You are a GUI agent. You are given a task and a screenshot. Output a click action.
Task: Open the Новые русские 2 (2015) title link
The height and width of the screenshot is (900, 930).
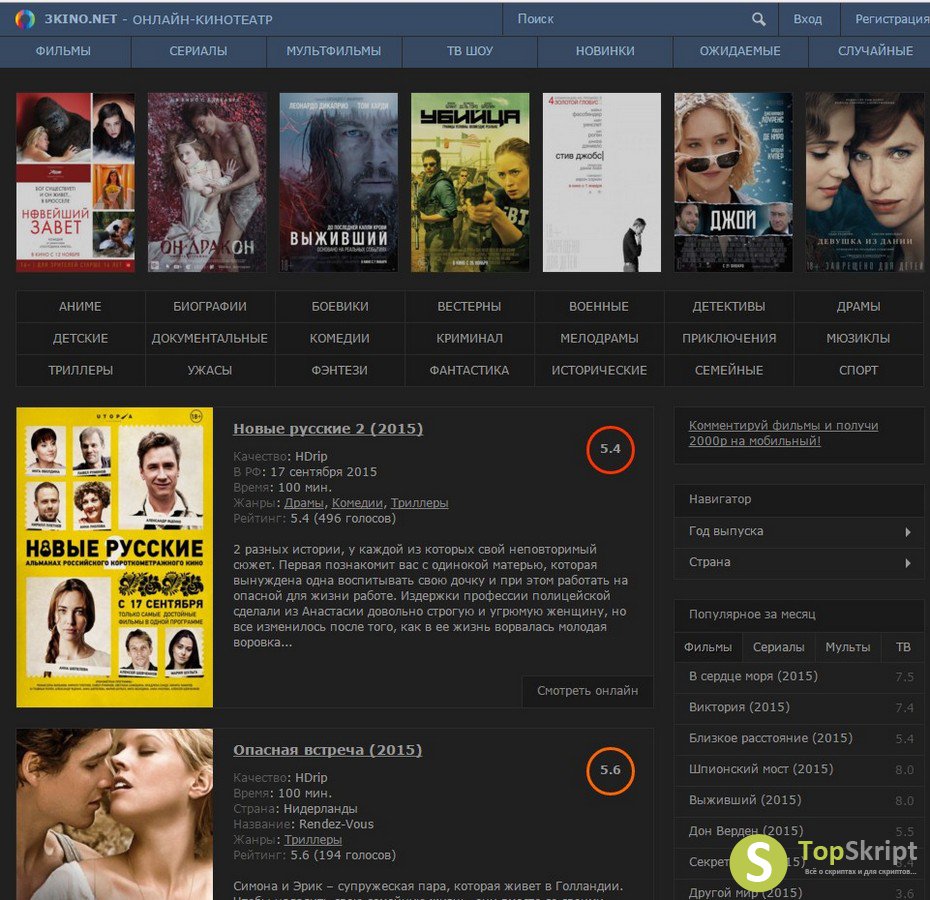point(328,429)
